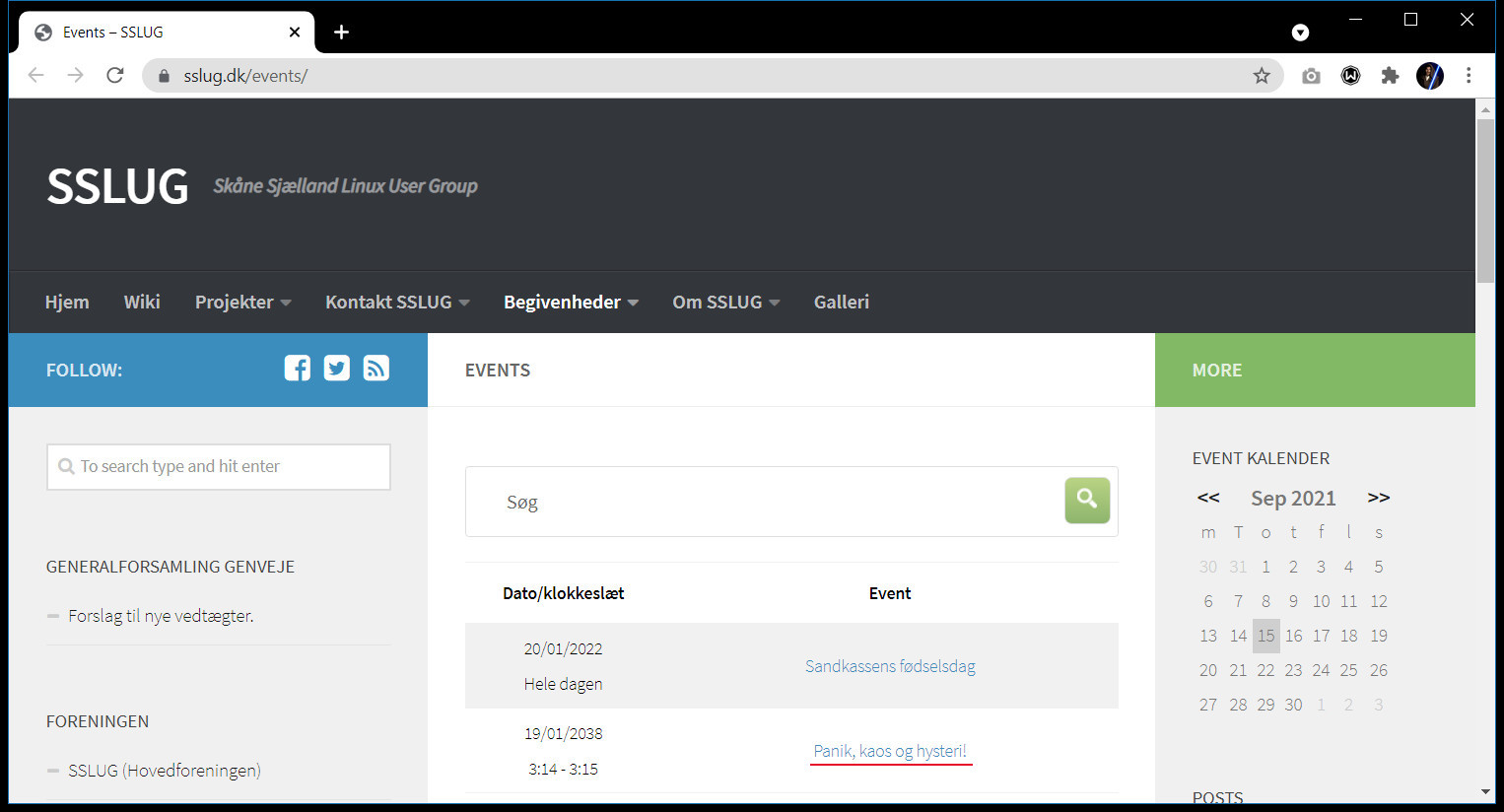
Task: Open Forslag til nye vedtægter link
Action: pyautogui.click(x=161, y=616)
